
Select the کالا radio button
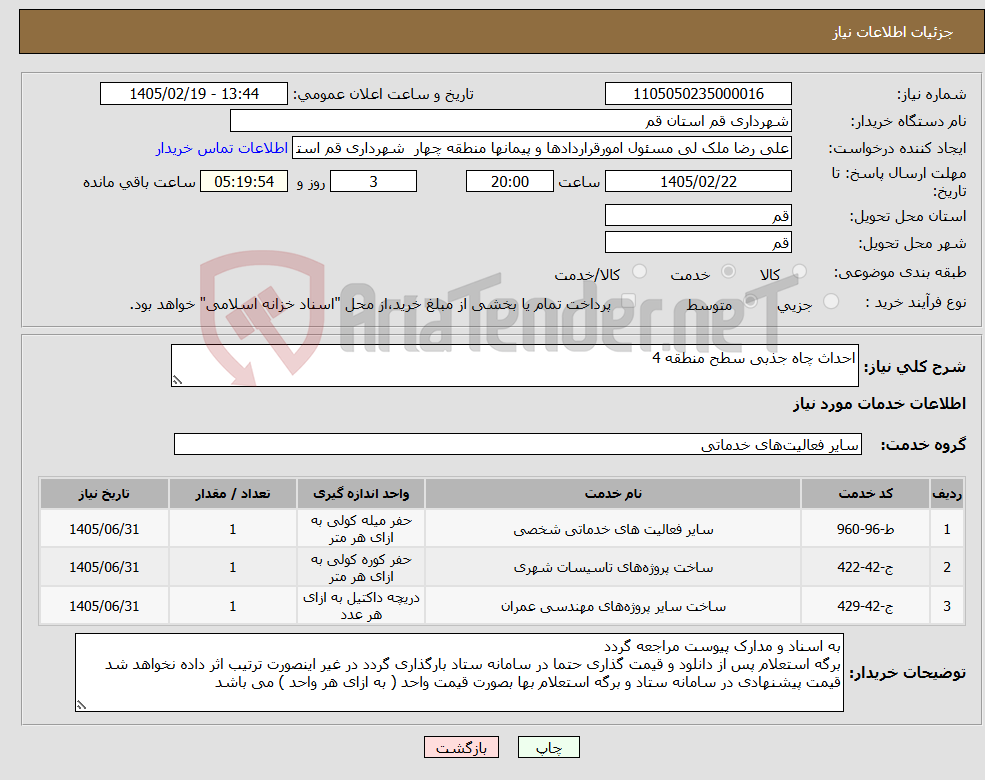(x=799, y=271)
